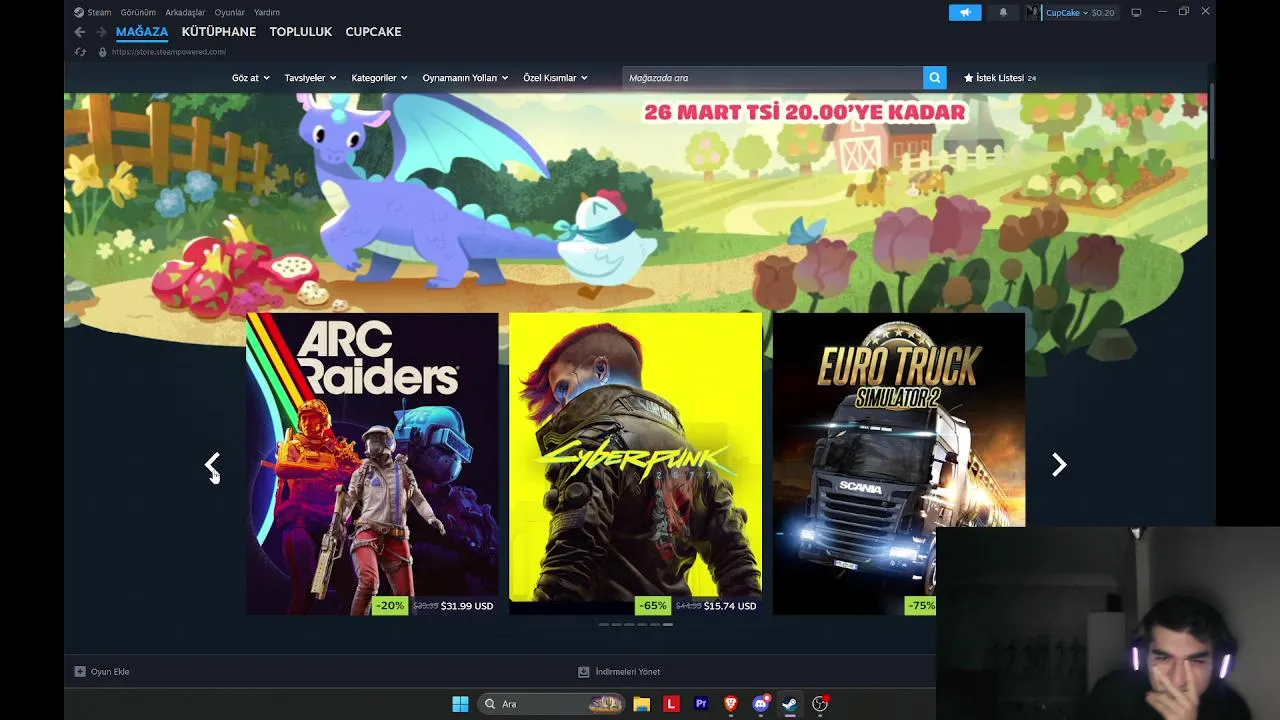Click Cyberpunk -65% discount badge
Viewport: 1280px width, 720px height.
coord(653,606)
